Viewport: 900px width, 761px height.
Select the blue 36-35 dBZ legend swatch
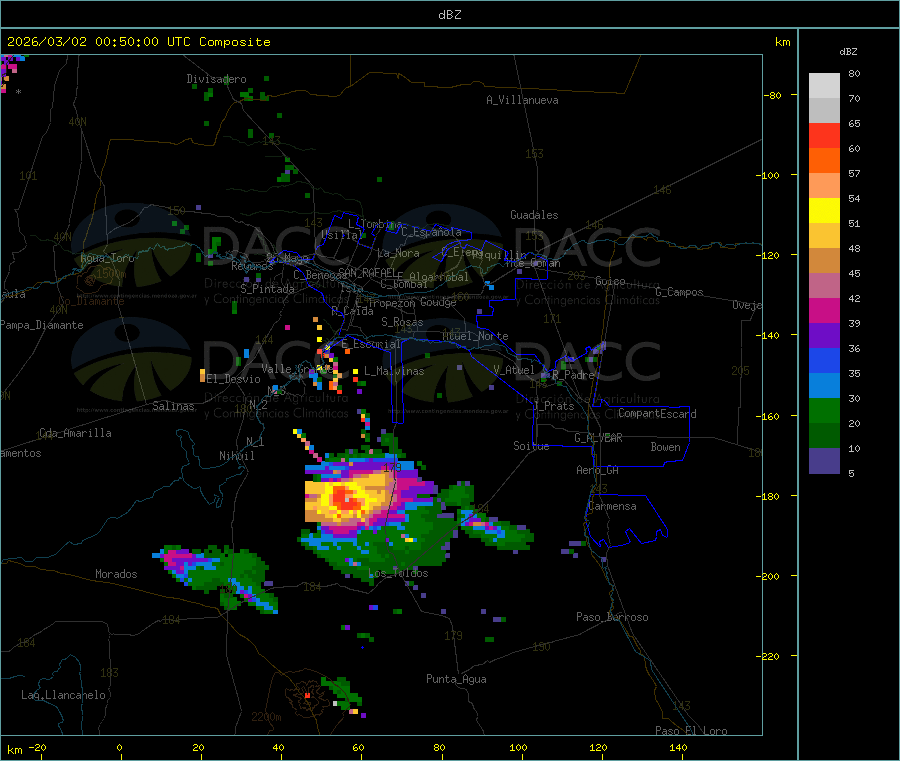(824, 361)
